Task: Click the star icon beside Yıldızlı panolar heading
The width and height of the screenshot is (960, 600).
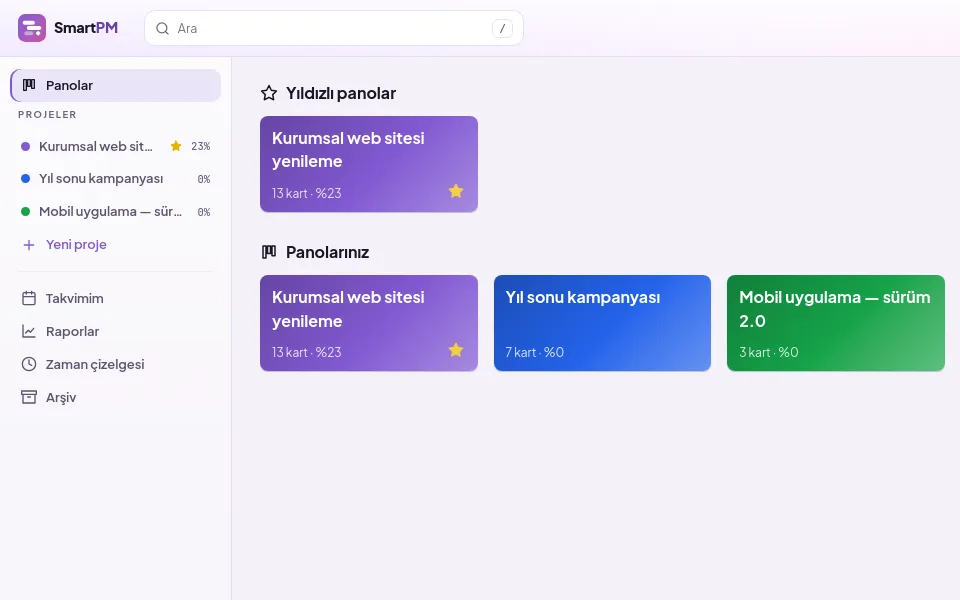Action: (269, 93)
